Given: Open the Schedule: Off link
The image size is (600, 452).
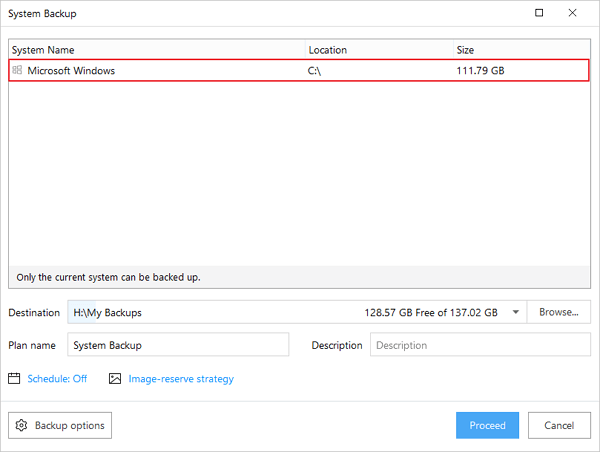Looking at the screenshot, I should [57, 379].
